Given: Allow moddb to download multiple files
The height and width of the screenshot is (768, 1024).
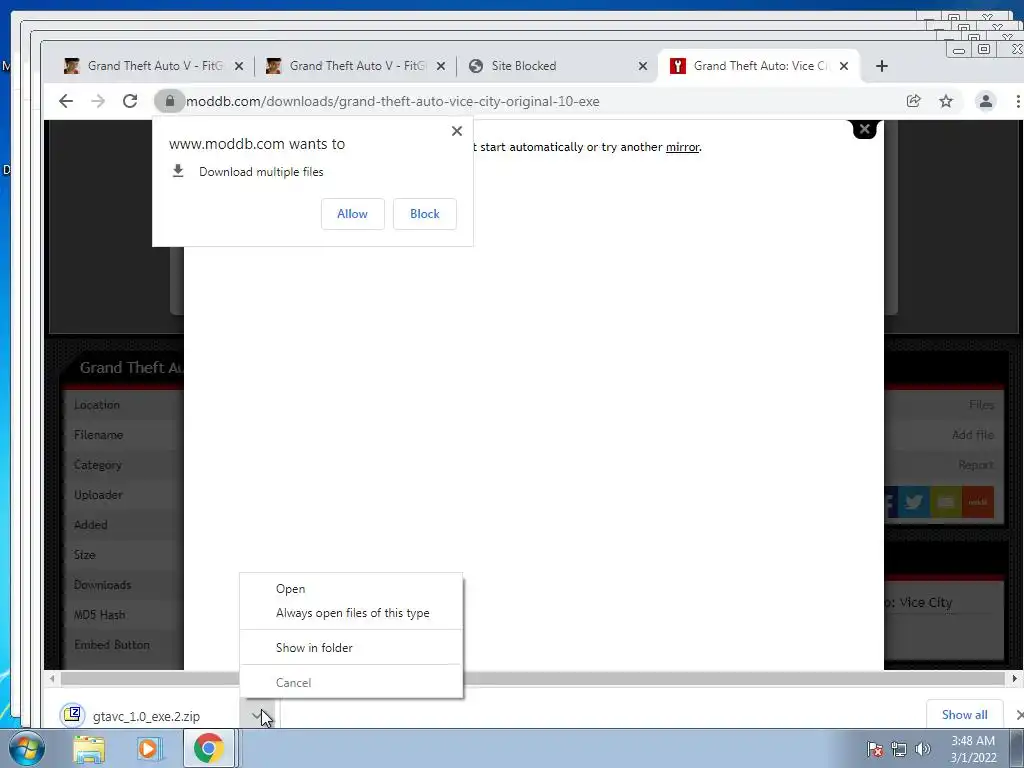Looking at the screenshot, I should tap(353, 214).
